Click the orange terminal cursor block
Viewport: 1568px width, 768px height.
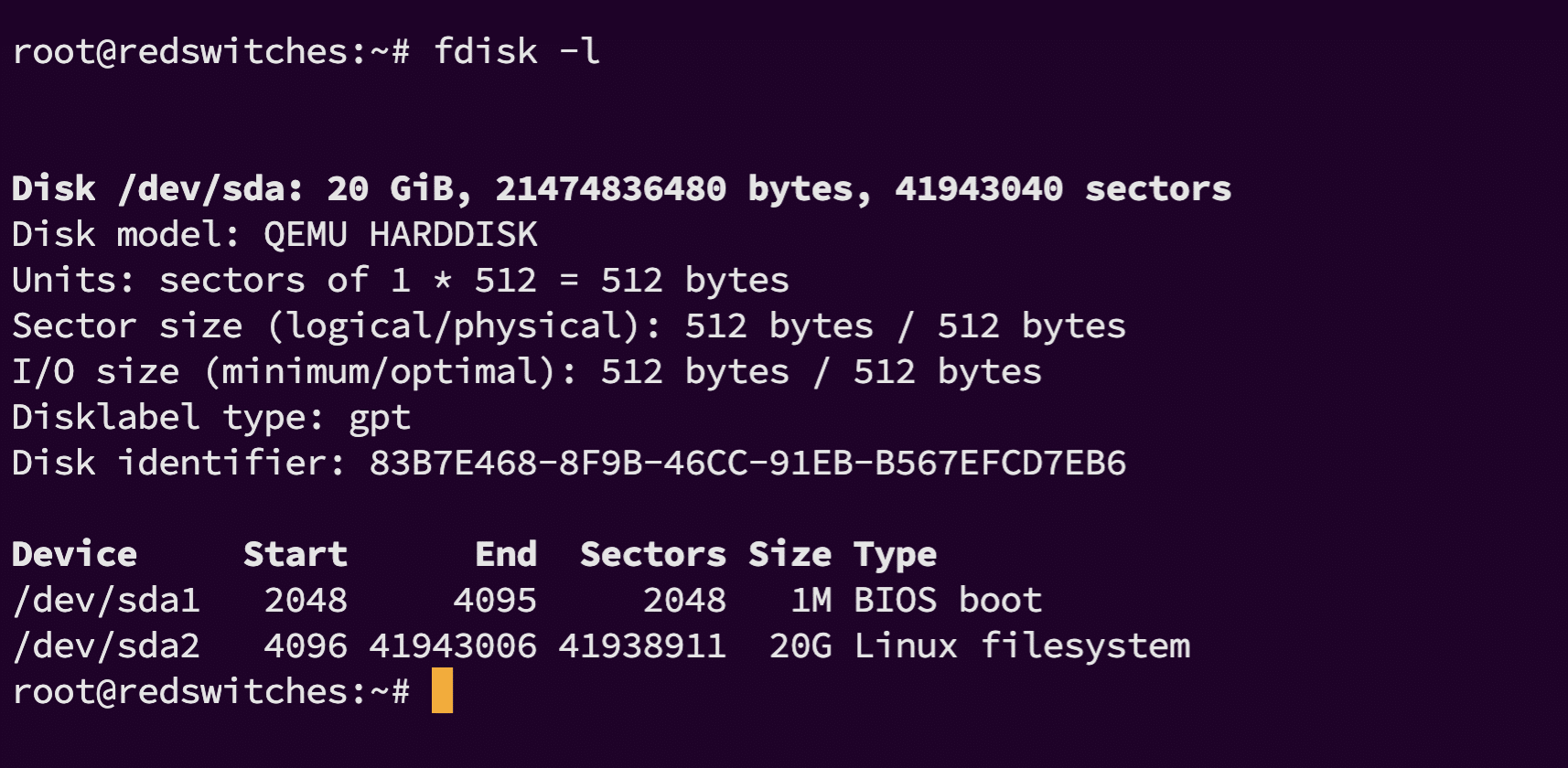point(442,690)
